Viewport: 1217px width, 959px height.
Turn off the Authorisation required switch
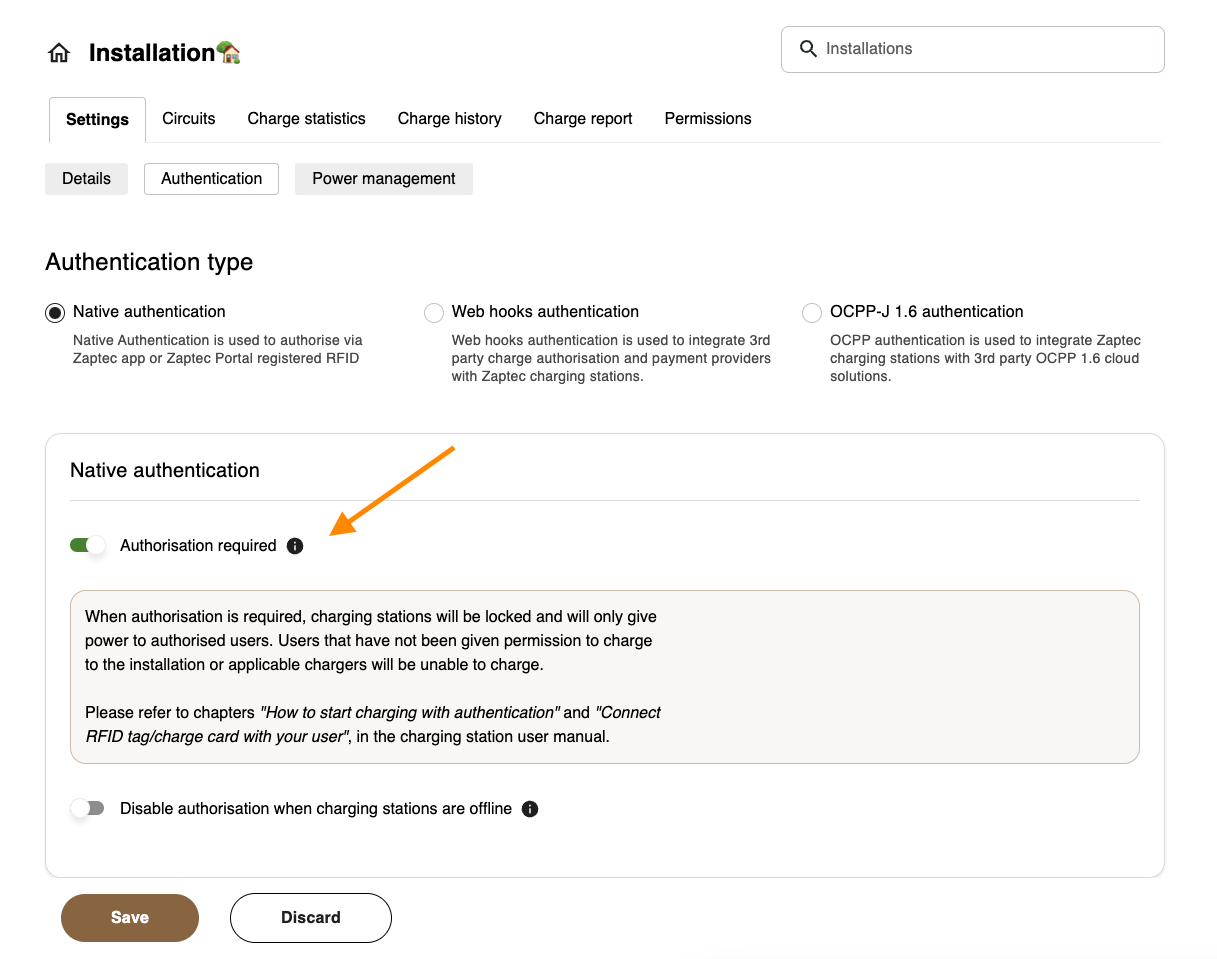click(87, 546)
